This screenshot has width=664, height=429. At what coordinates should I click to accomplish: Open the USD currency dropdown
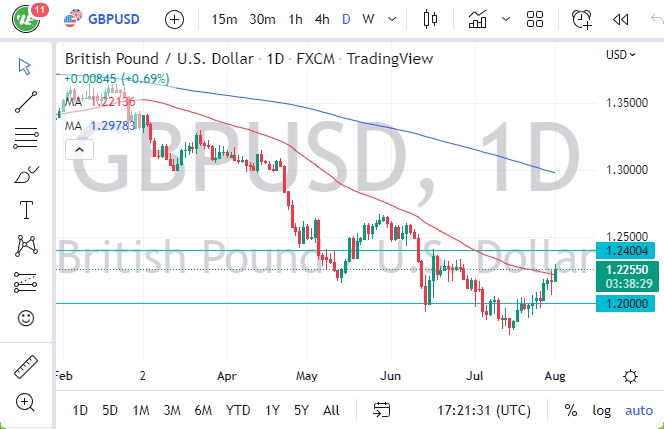(x=620, y=55)
